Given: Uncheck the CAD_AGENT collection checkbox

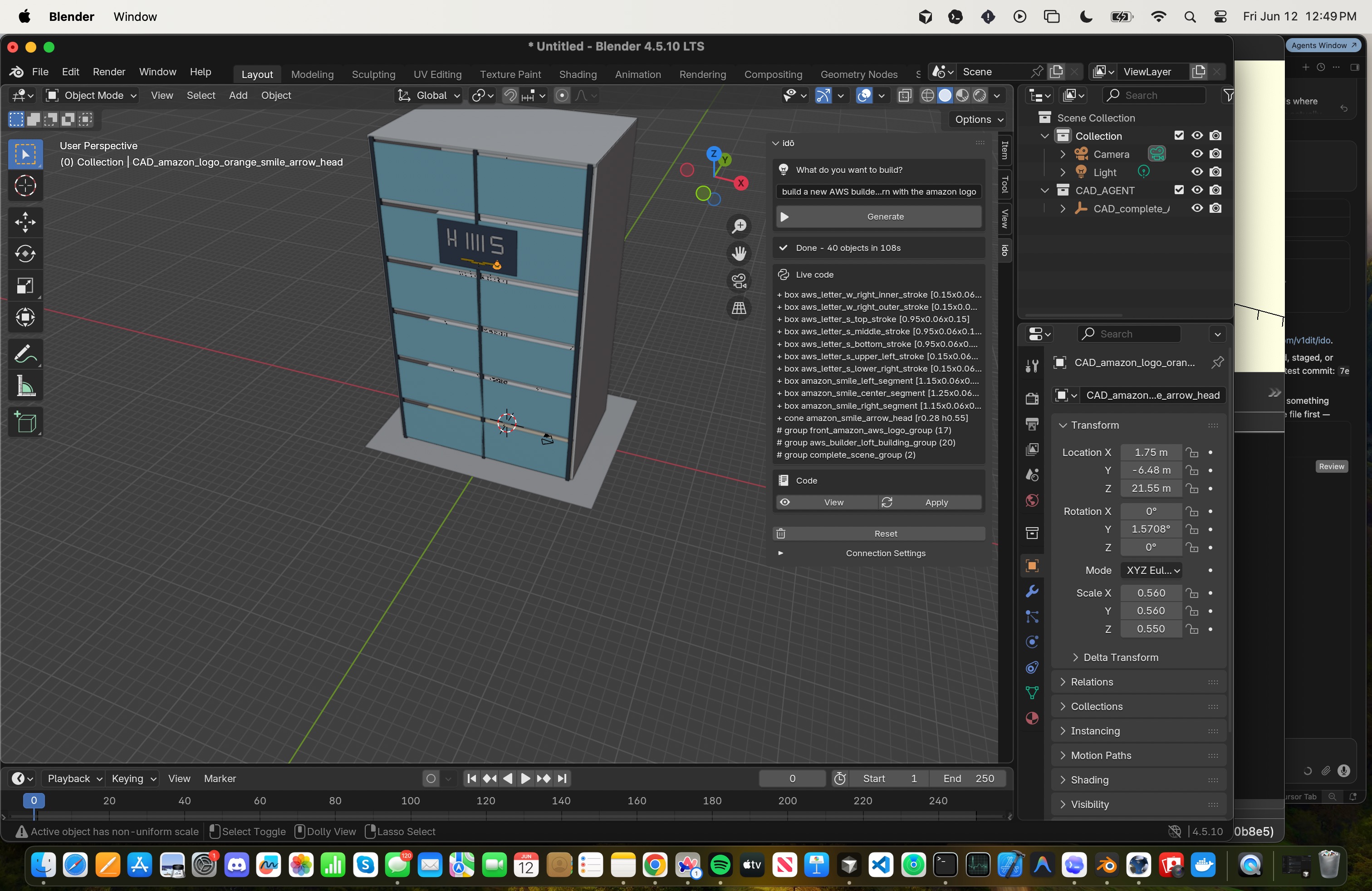Looking at the screenshot, I should (1179, 190).
